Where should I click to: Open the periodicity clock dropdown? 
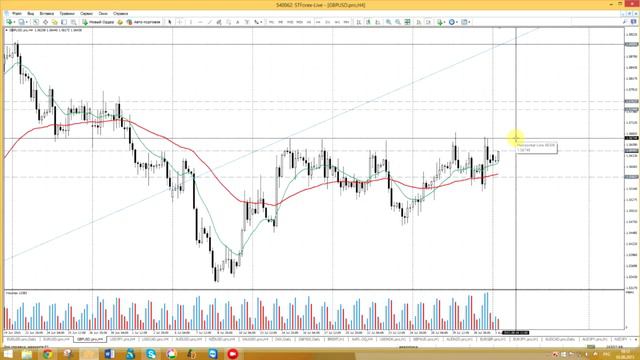click(x=453, y=22)
